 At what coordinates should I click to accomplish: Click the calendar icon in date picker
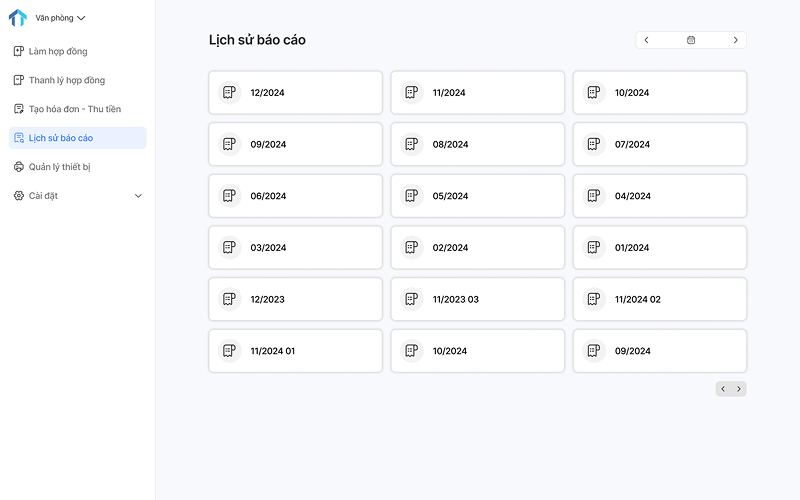691,40
